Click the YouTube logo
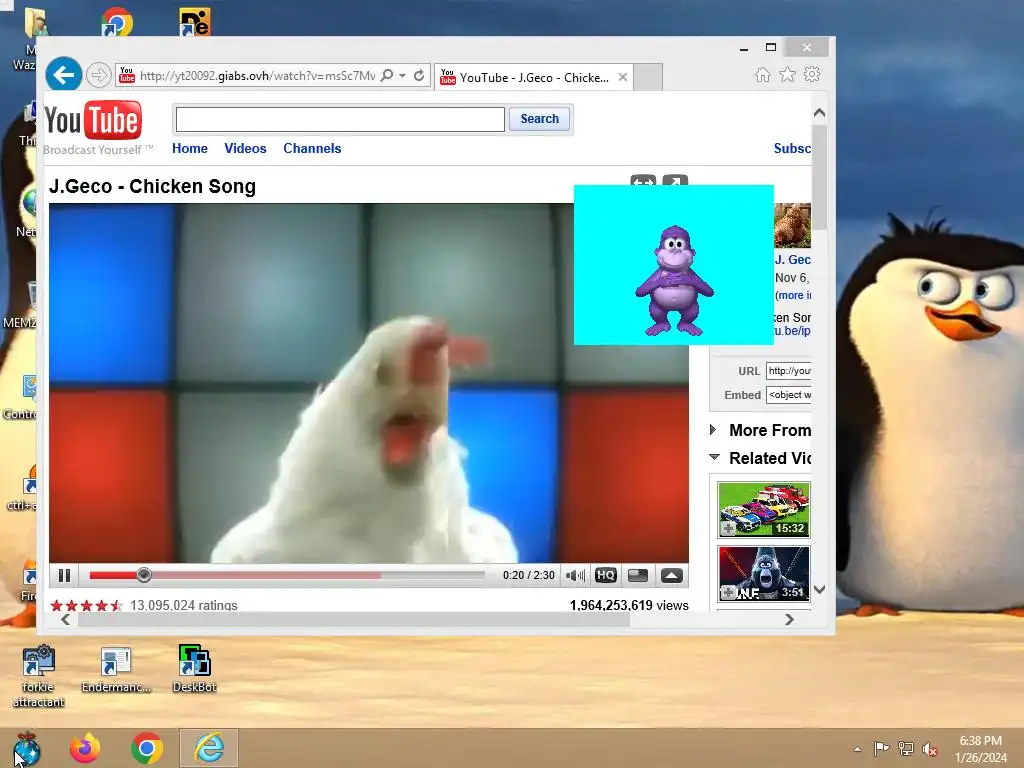This screenshot has width=1024, height=768. tap(93, 121)
